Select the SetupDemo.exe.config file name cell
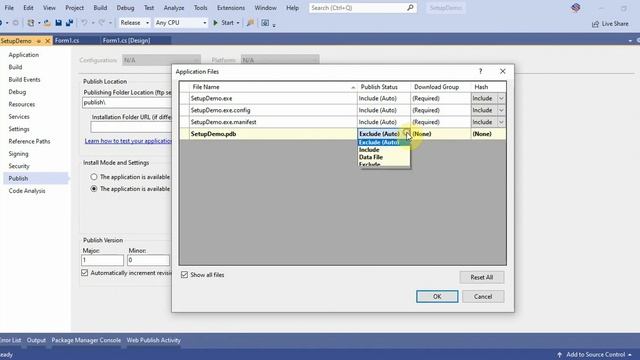The image size is (640, 360). click(x=273, y=110)
